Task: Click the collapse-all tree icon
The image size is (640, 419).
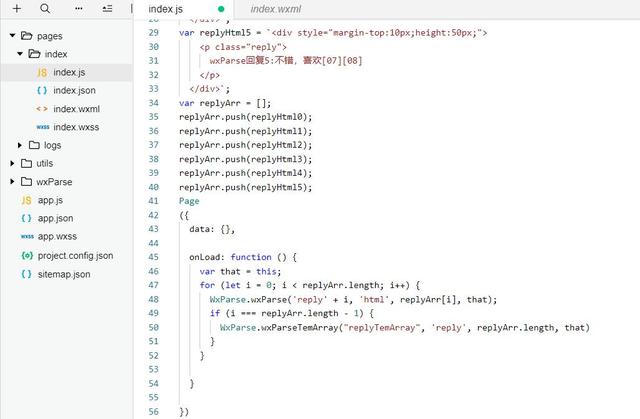Action: click(107, 8)
